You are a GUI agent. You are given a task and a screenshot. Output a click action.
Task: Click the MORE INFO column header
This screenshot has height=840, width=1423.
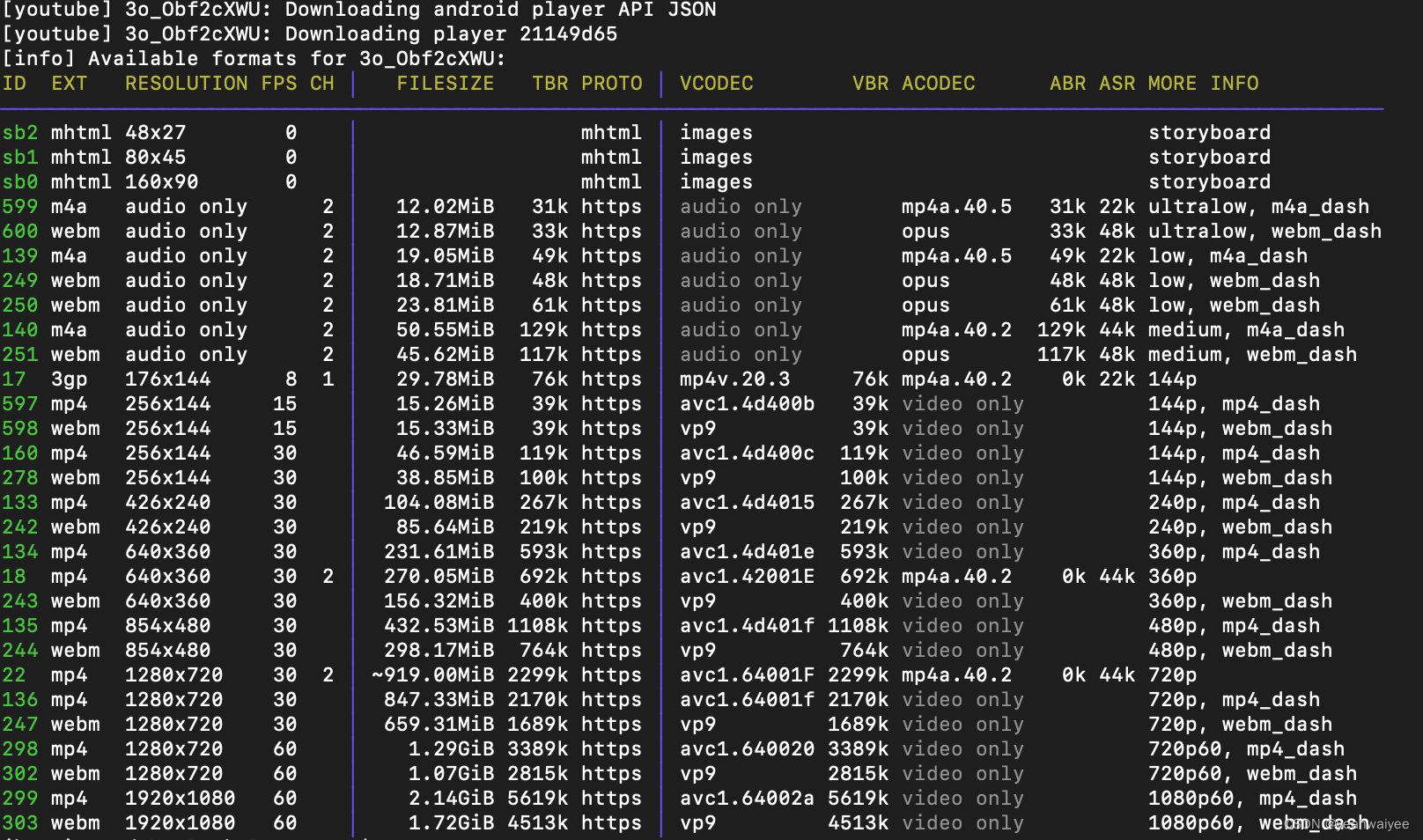[x=1203, y=83]
